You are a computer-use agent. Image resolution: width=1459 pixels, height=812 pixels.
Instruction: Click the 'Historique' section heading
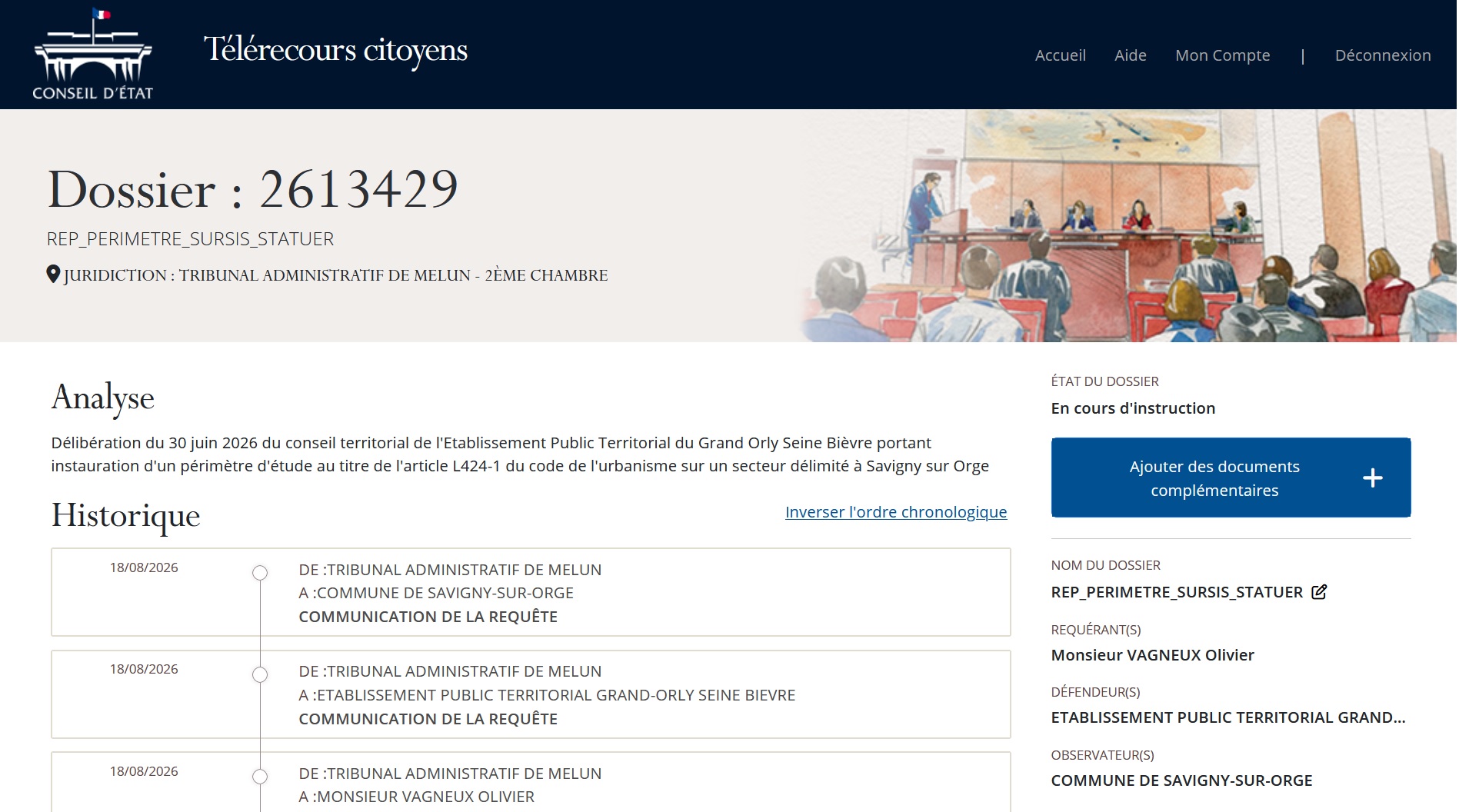coord(126,515)
